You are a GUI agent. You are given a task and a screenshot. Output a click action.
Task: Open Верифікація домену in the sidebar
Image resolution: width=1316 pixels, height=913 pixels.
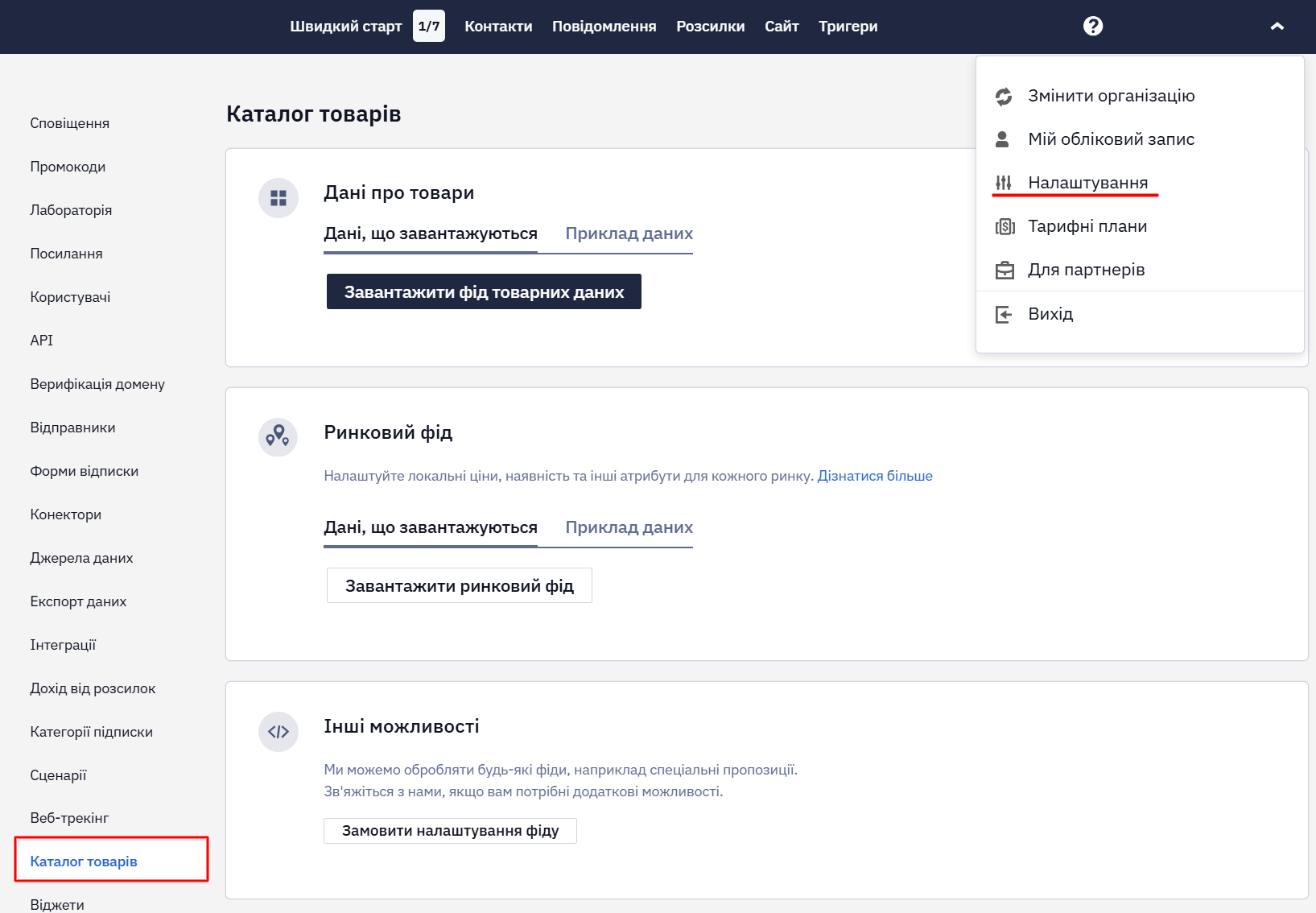point(97,384)
